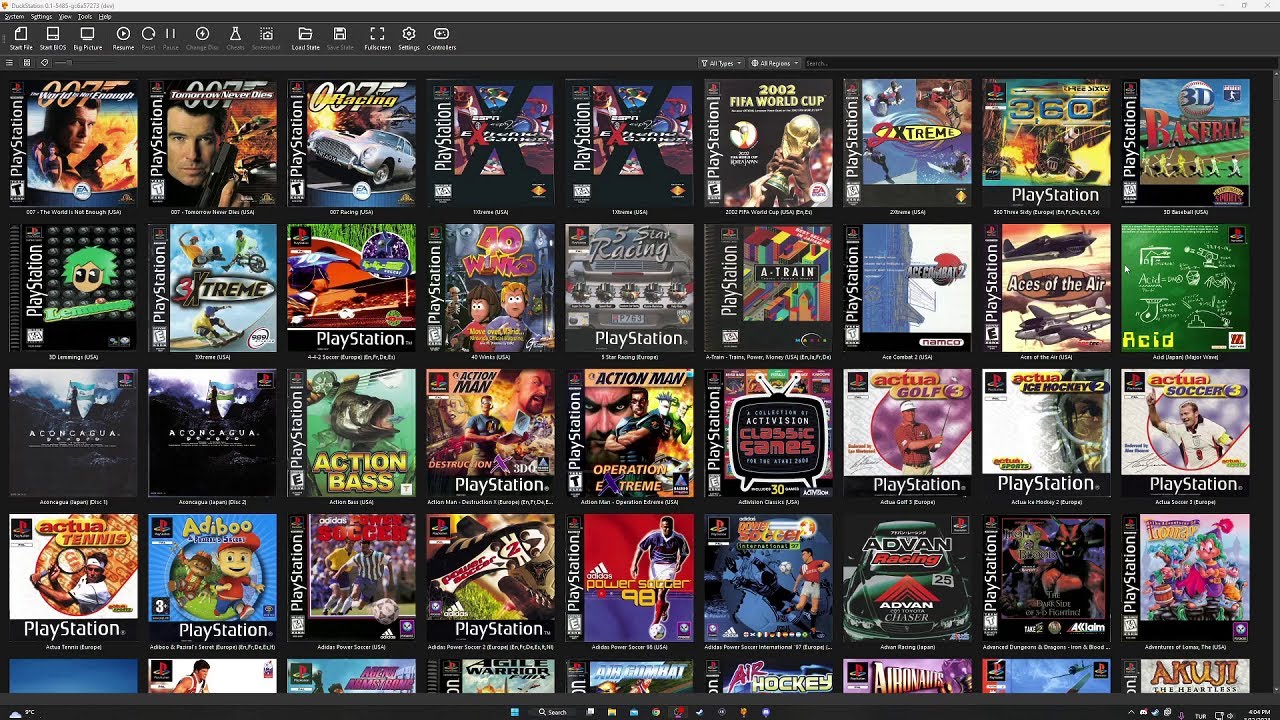Screen dimensions: 1280x720
Task: Select the 3D Baseball cover
Action: pos(1185,143)
